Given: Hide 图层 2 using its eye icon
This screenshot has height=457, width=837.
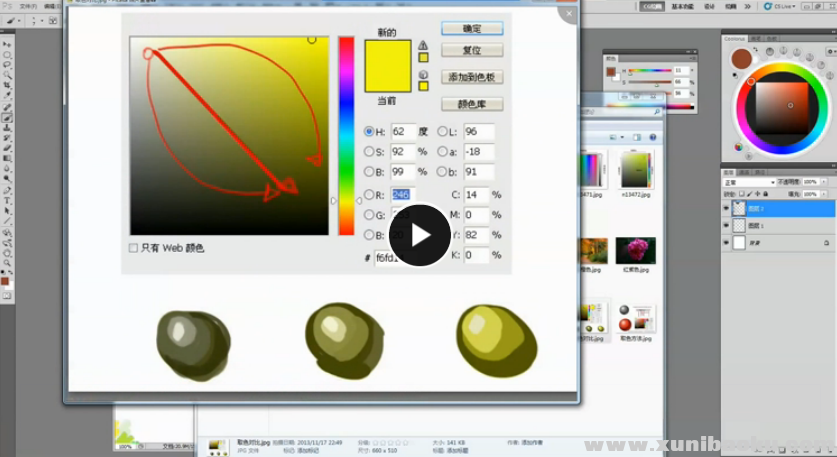Looking at the screenshot, I should 726,209.
